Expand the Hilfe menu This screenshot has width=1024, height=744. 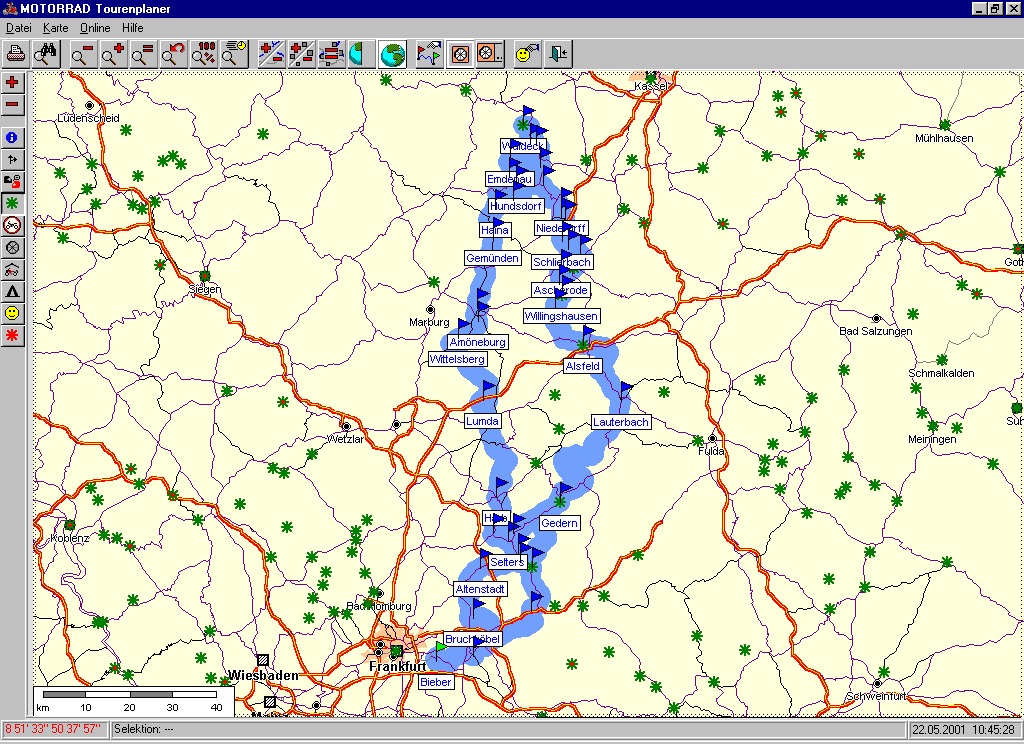132,28
